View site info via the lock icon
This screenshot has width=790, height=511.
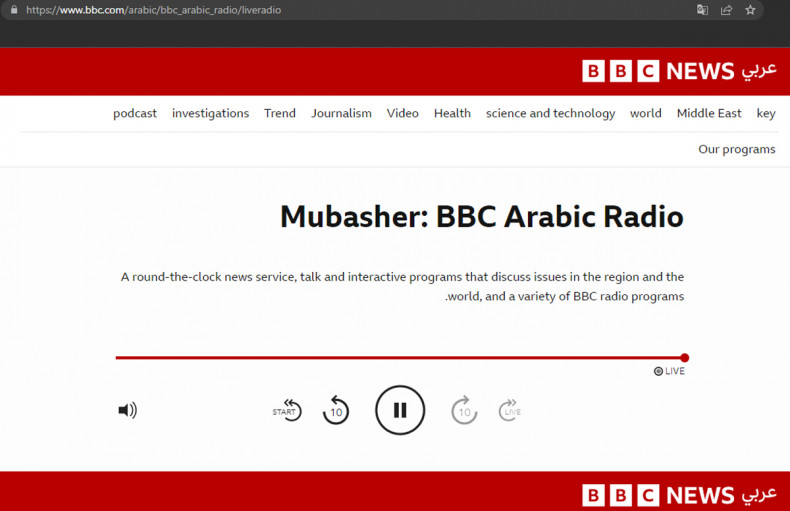pos(13,10)
